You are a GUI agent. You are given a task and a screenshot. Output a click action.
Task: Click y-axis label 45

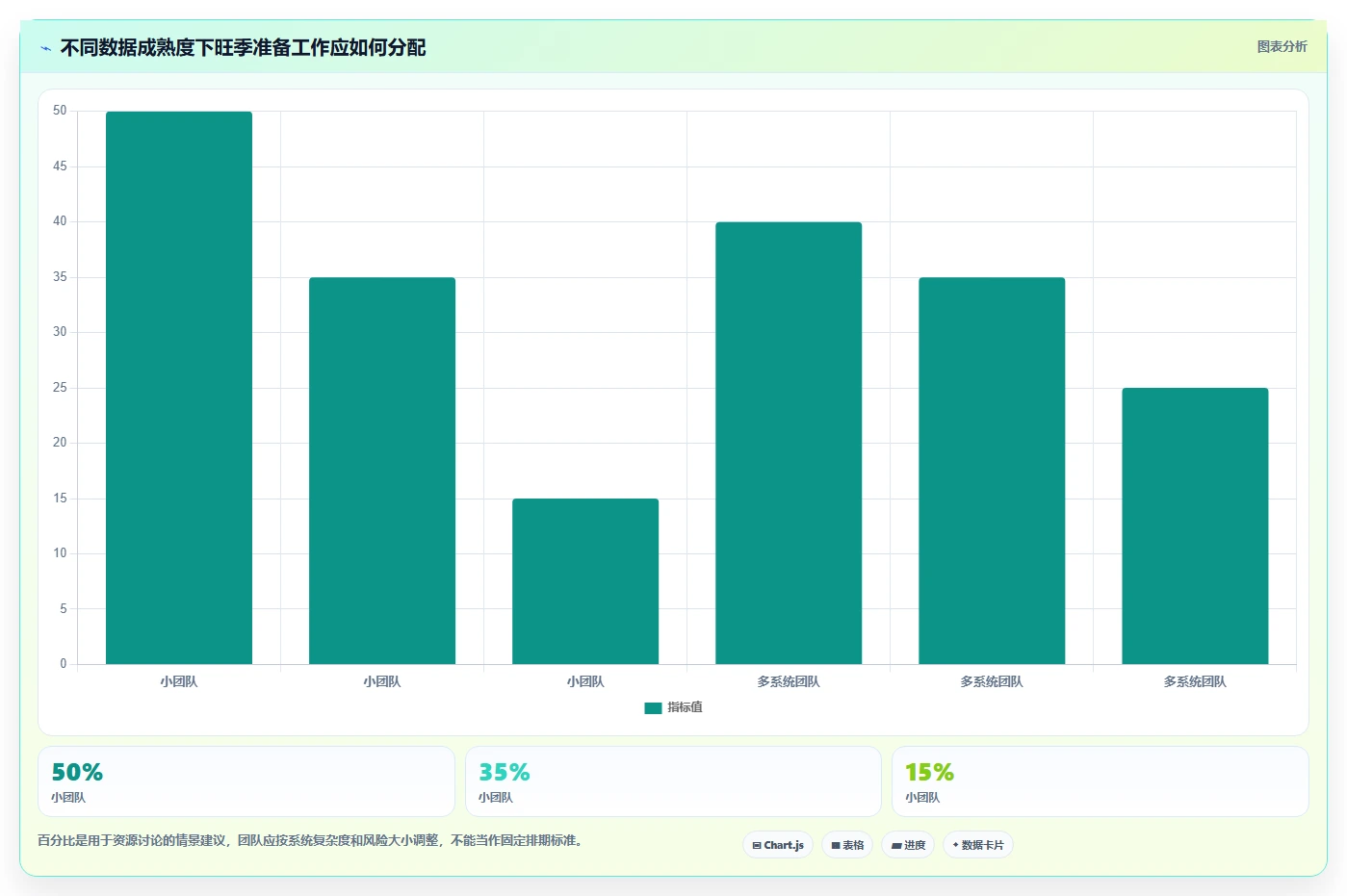[x=61, y=166]
